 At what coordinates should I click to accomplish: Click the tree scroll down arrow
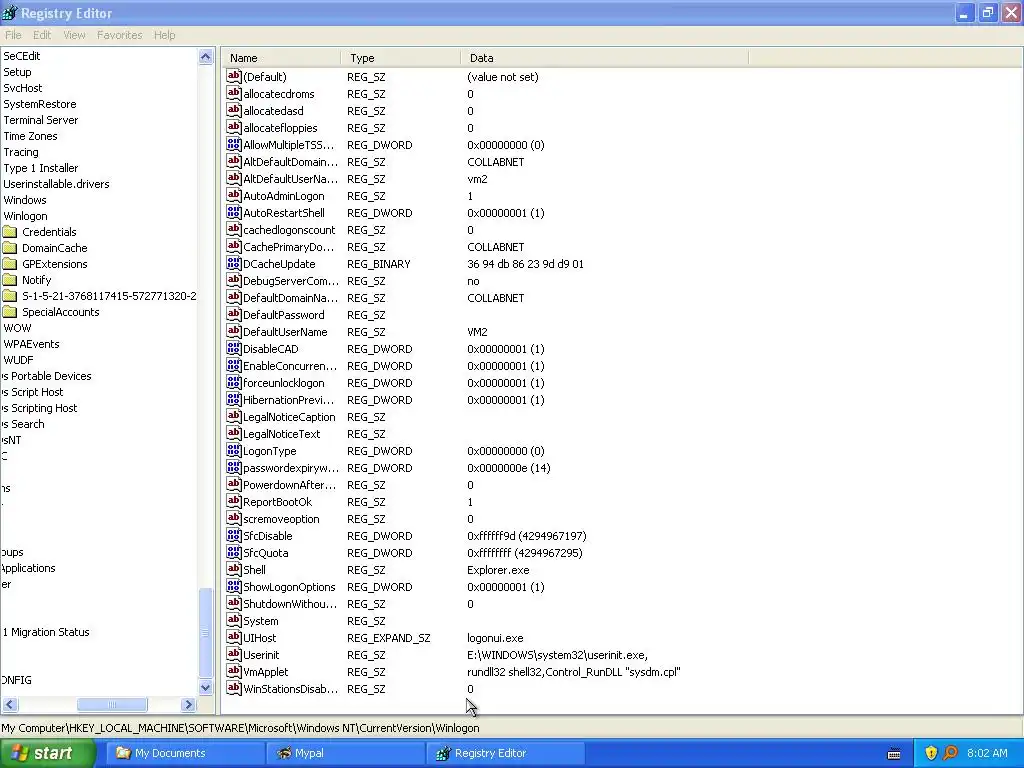206,687
